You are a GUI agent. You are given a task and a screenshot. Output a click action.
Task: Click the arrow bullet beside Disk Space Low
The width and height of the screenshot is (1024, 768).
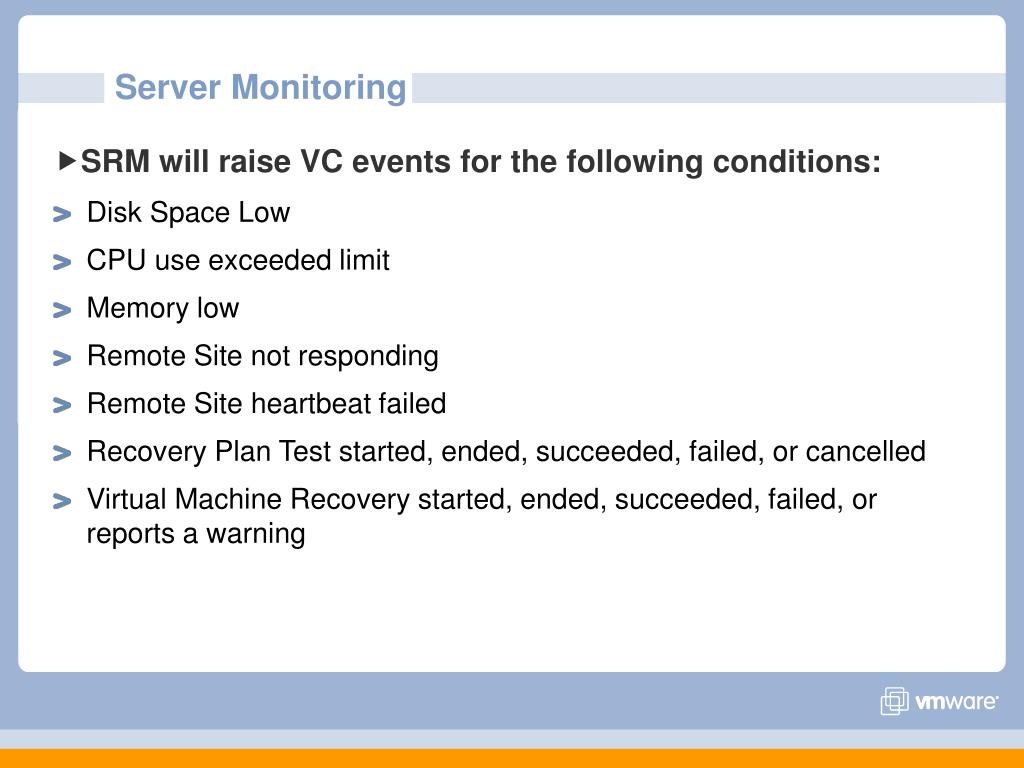(x=62, y=214)
